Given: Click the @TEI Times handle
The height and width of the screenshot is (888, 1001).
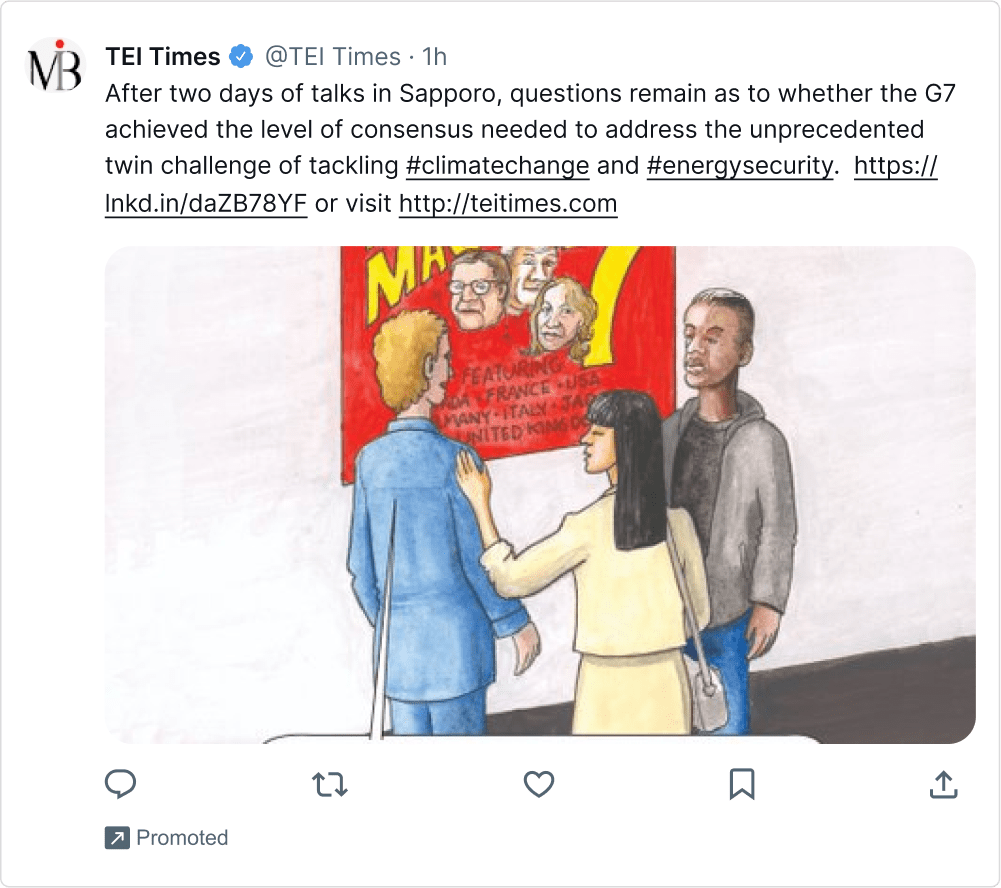Looking at the screenshot, I should tap(333, 57).
